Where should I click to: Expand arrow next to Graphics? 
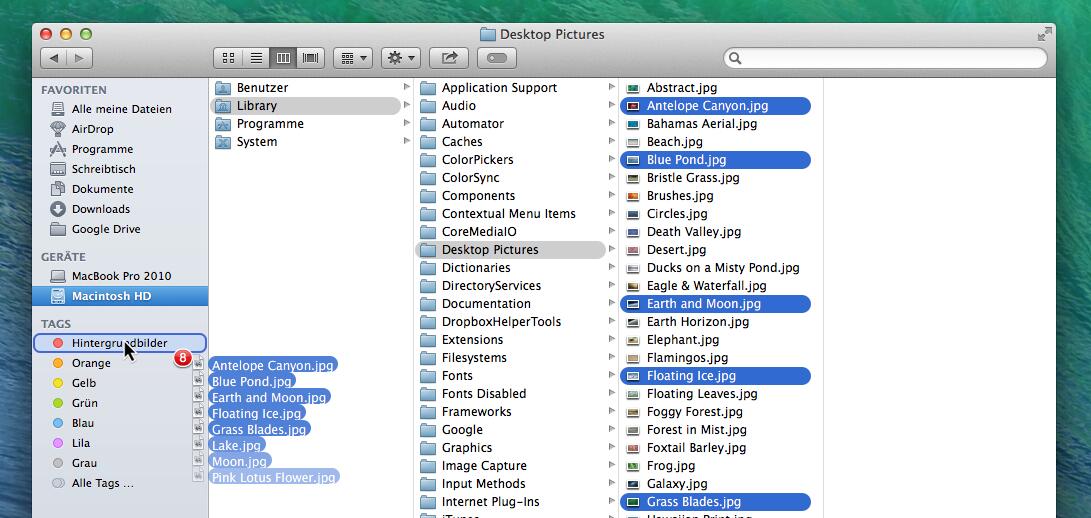pos(612,447)
